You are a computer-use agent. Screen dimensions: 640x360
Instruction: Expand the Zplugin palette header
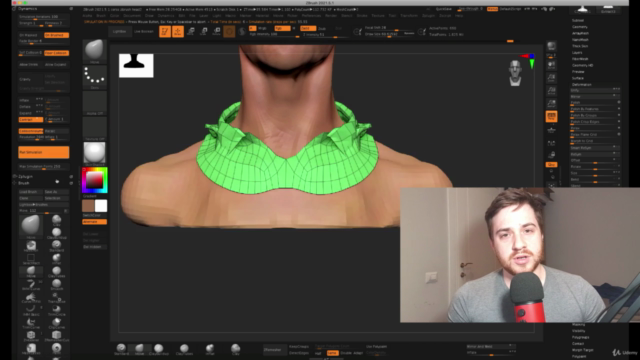click(25, 177)
